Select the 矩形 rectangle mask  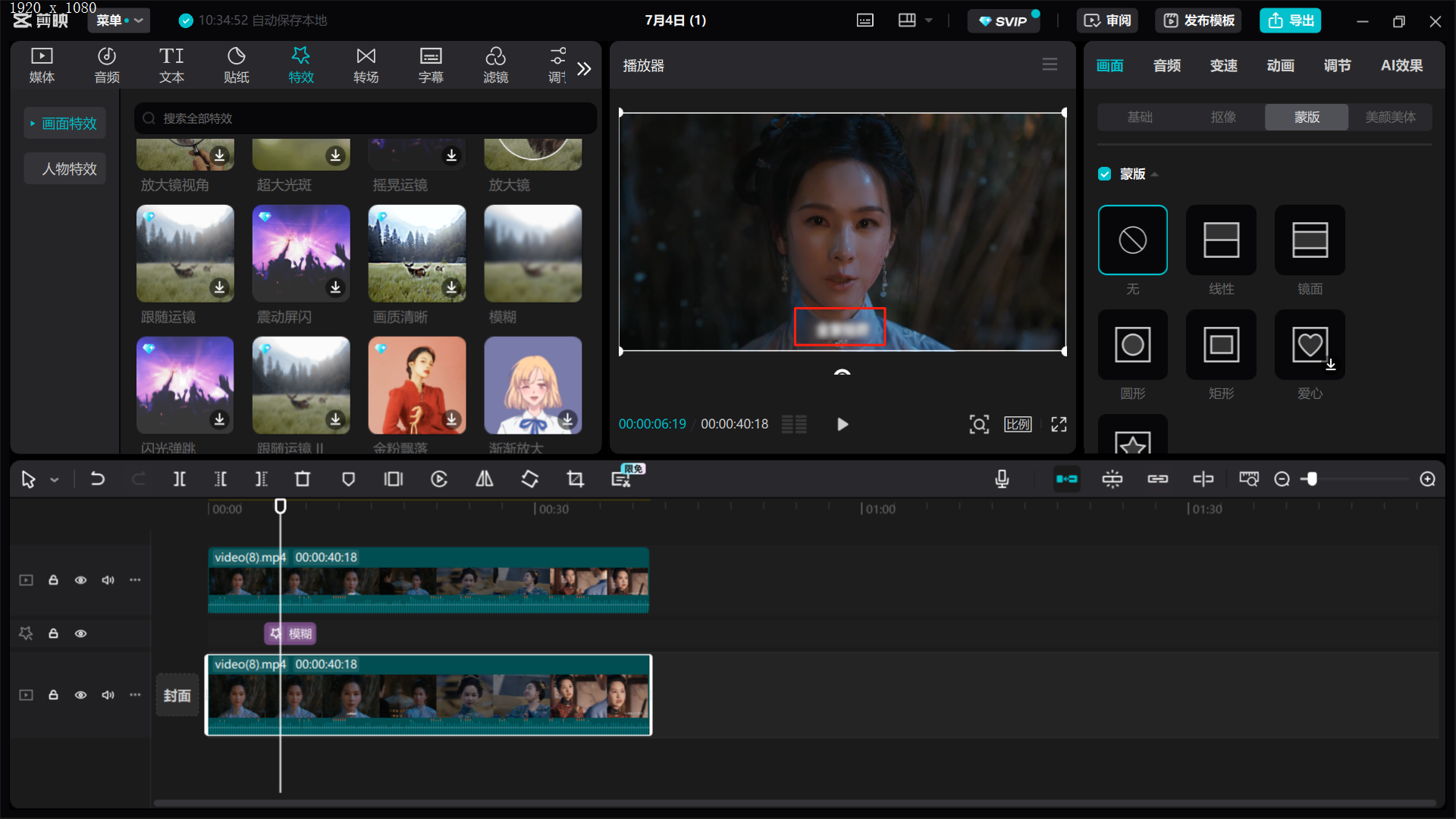[x=1221, y=345]
